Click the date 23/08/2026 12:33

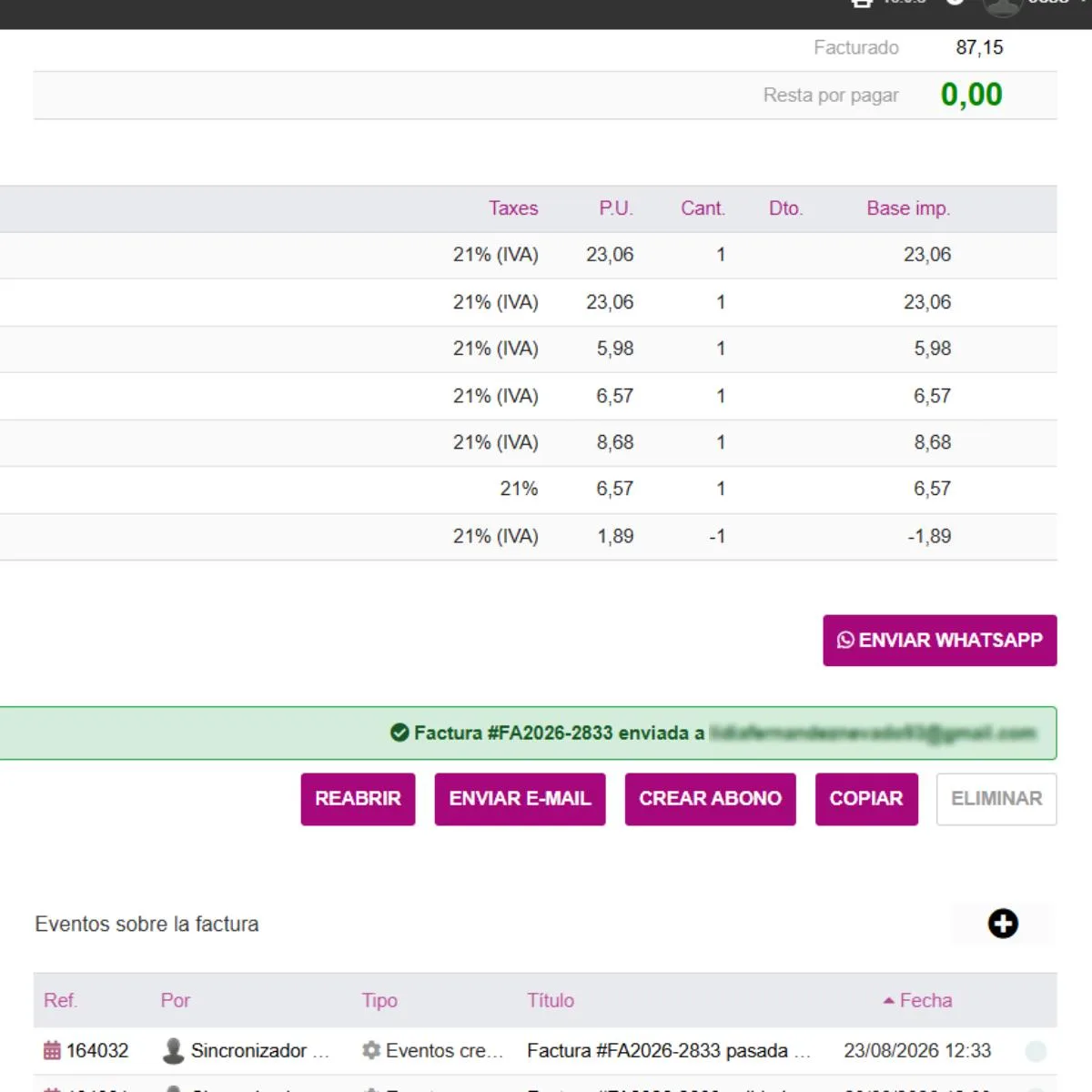(x=917, y=1050)
